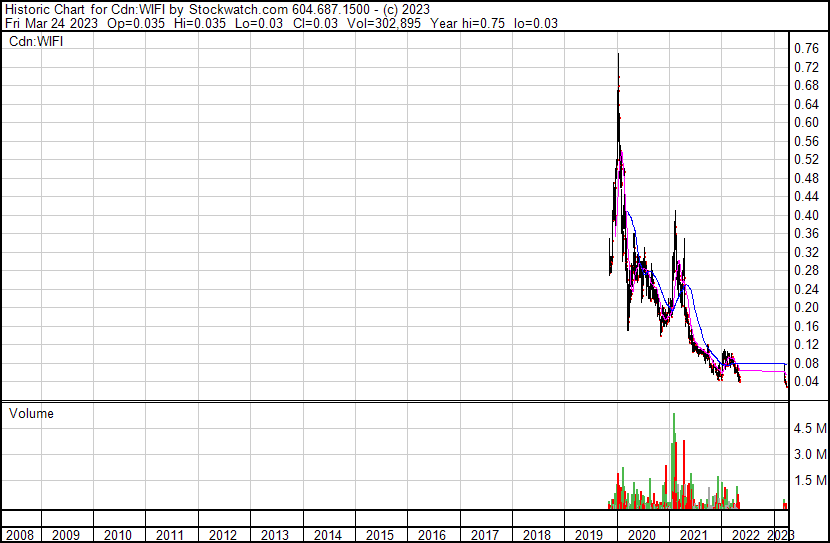
Task: Click the 2022 year label on the time axis
Action: click(745, 535)
